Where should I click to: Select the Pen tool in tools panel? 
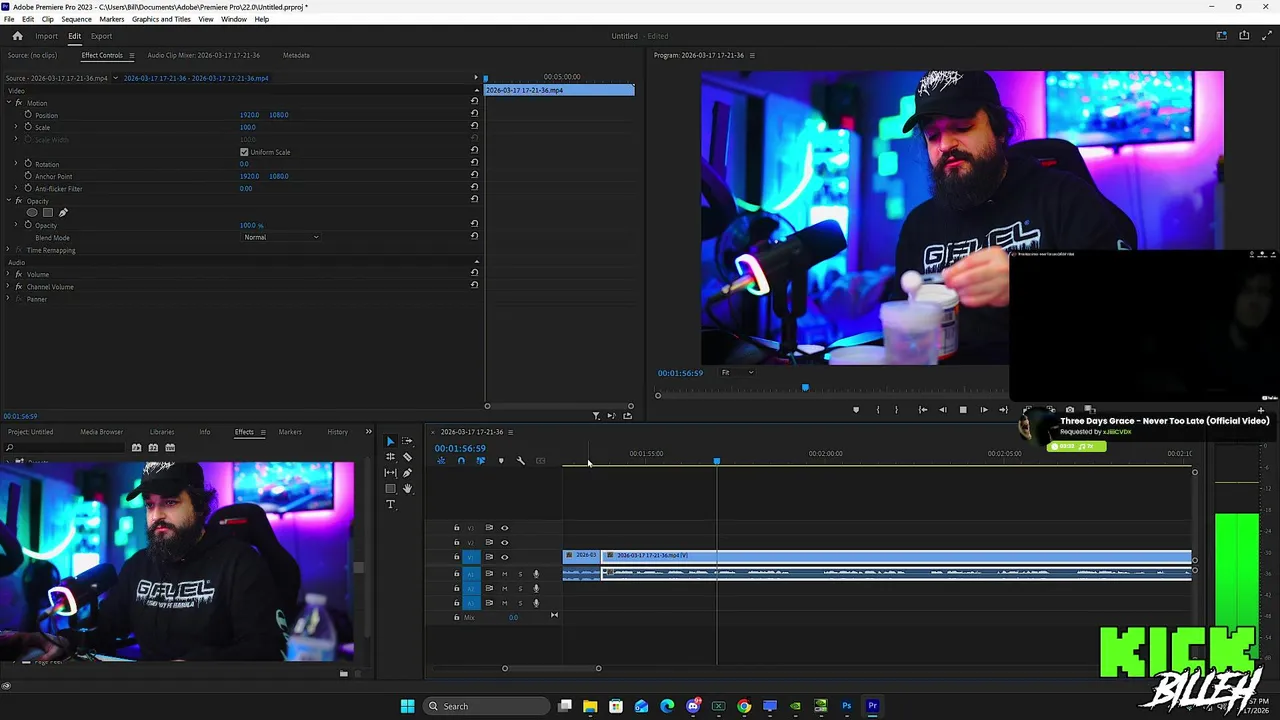[x=407, y=473]
